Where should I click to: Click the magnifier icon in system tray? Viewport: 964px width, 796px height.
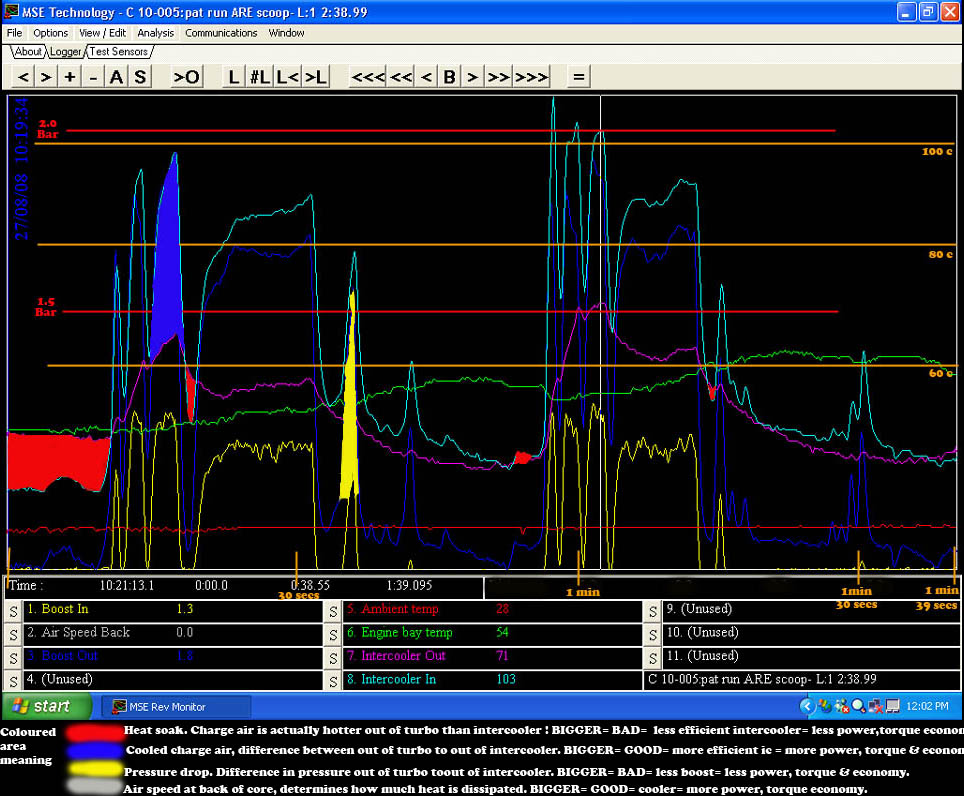point(858,707)
